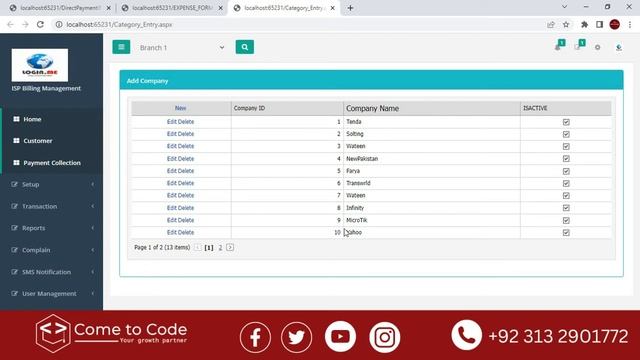640x360 pixels.
Task: Toggle ISACTIVE checkbox for Yahoo
Action: click(566, 233)
